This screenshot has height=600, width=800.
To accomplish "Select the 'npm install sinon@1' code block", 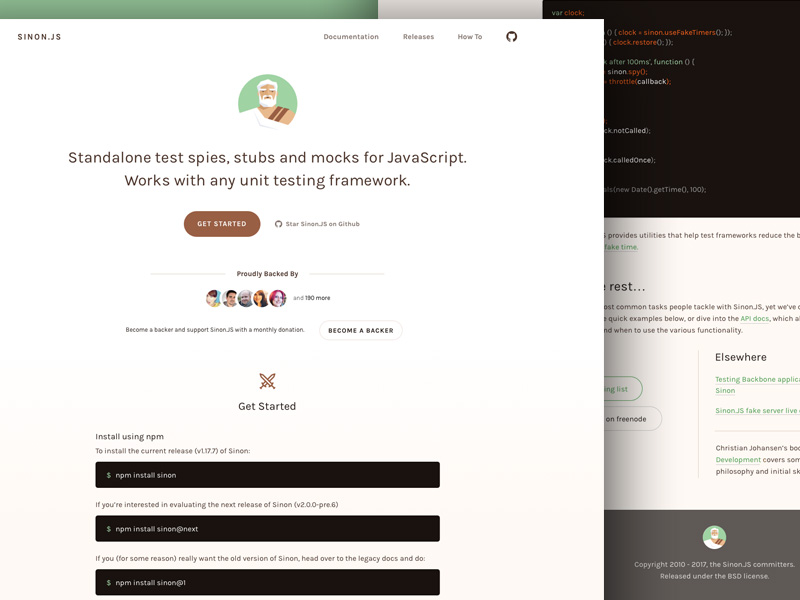I will [267, 582].
